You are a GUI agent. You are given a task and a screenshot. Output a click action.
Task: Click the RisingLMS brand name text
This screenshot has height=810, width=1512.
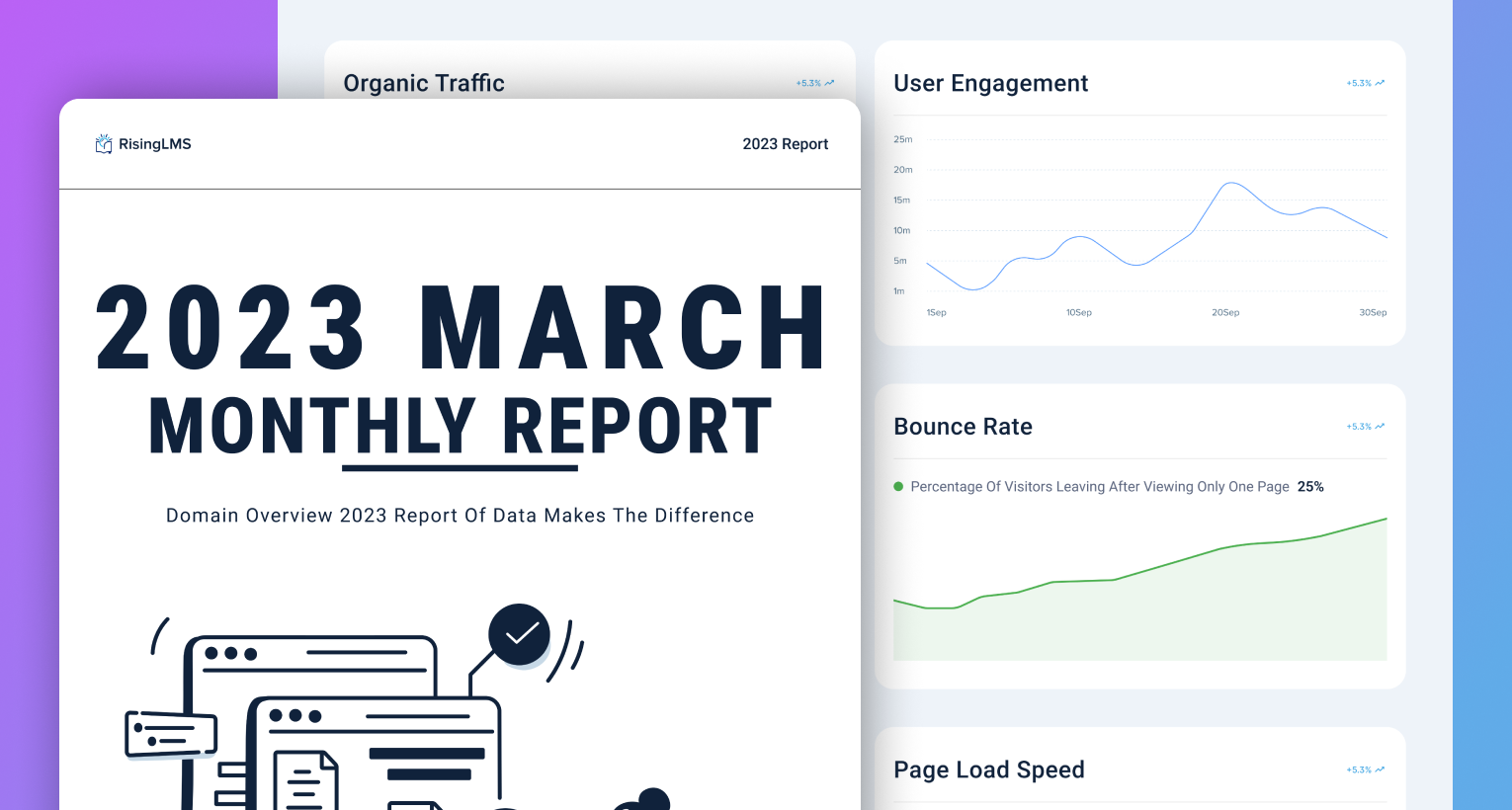click(154, 144)
